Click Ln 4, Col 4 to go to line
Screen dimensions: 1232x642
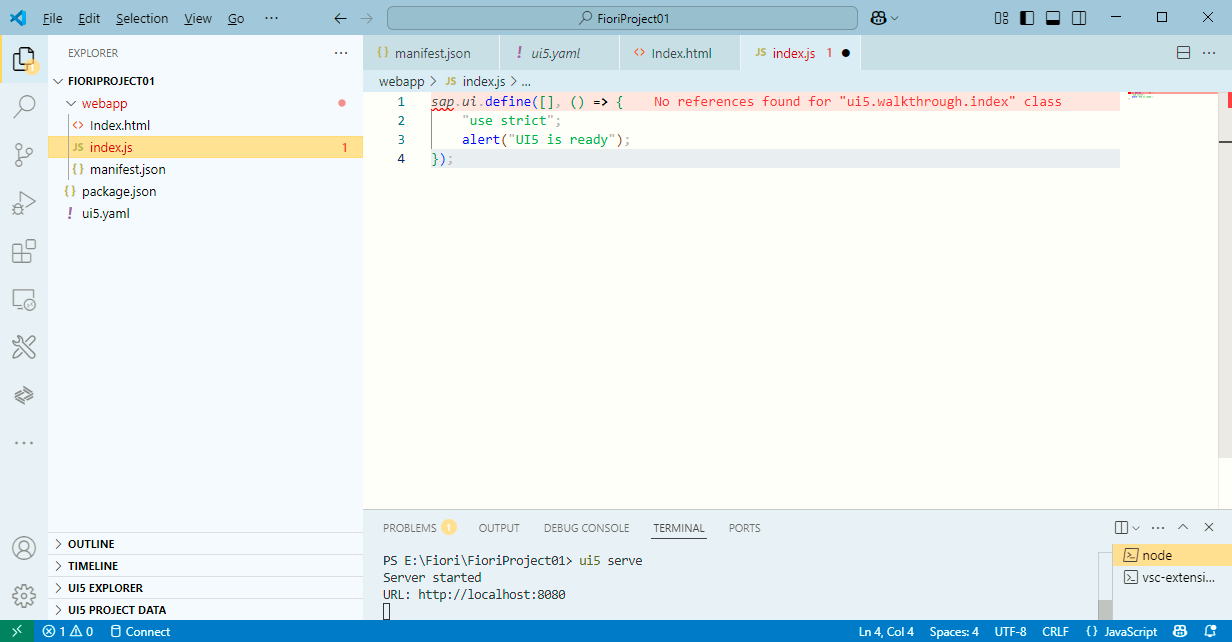886,631
